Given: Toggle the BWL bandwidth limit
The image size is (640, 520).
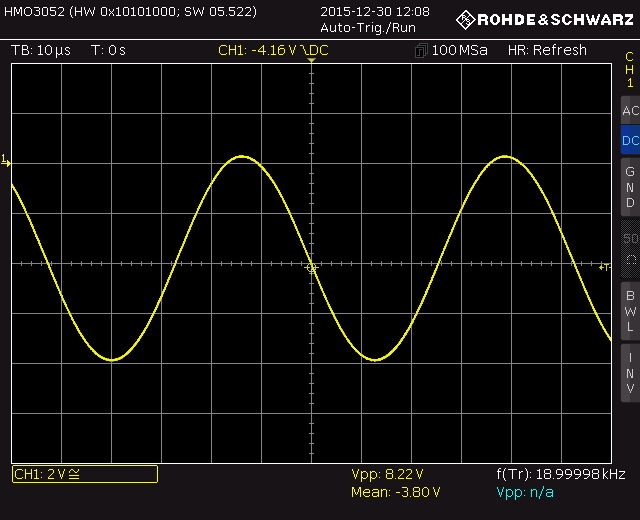Looking at the screenshot, I should 629,311.
